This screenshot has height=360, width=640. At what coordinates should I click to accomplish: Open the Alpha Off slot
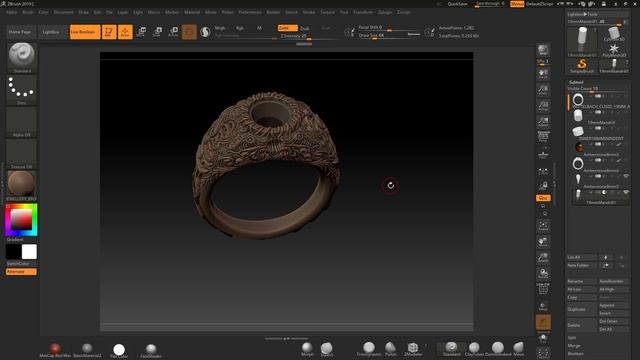(22, 122)
